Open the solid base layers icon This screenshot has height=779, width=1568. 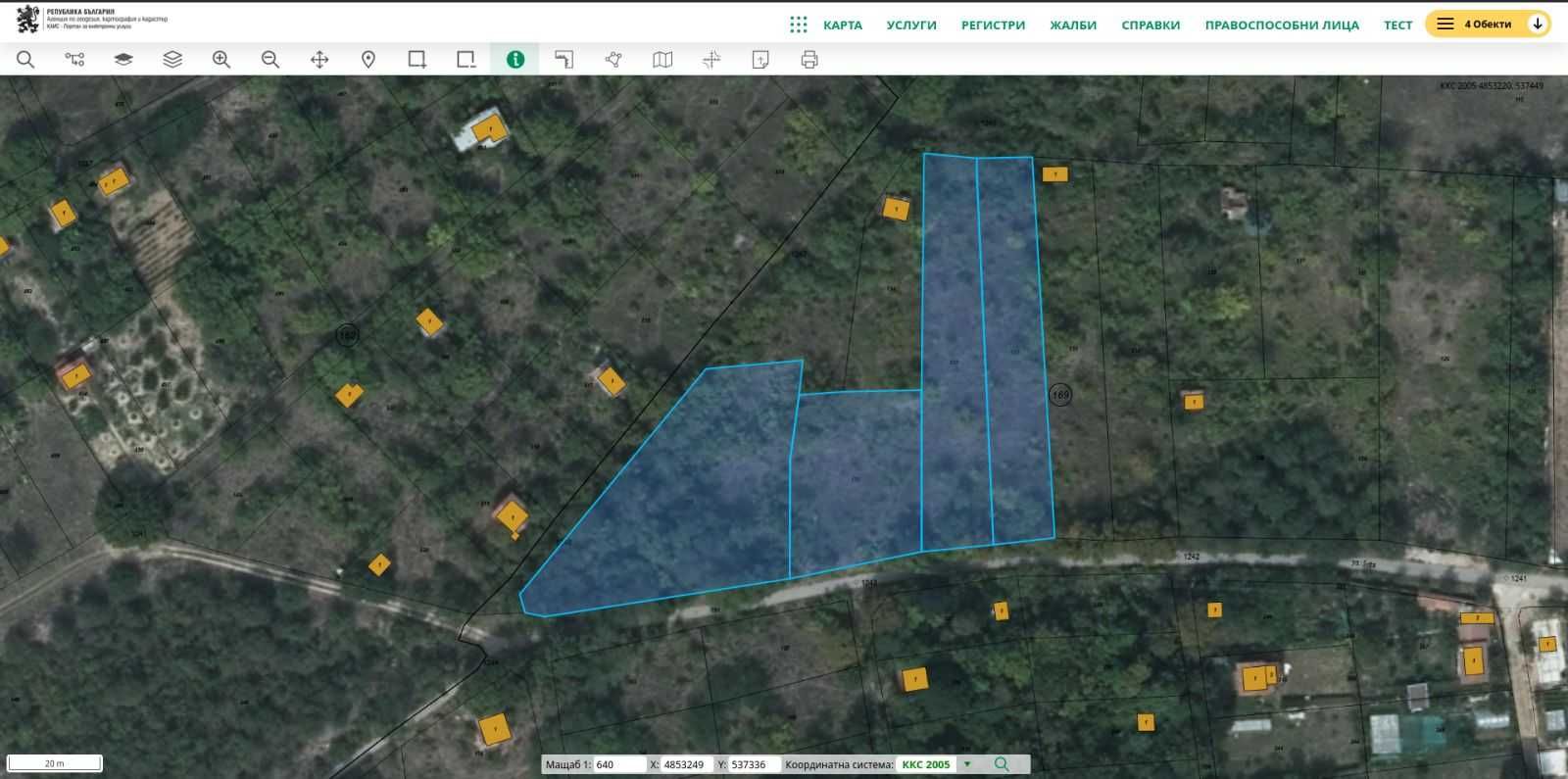(123, 60)
